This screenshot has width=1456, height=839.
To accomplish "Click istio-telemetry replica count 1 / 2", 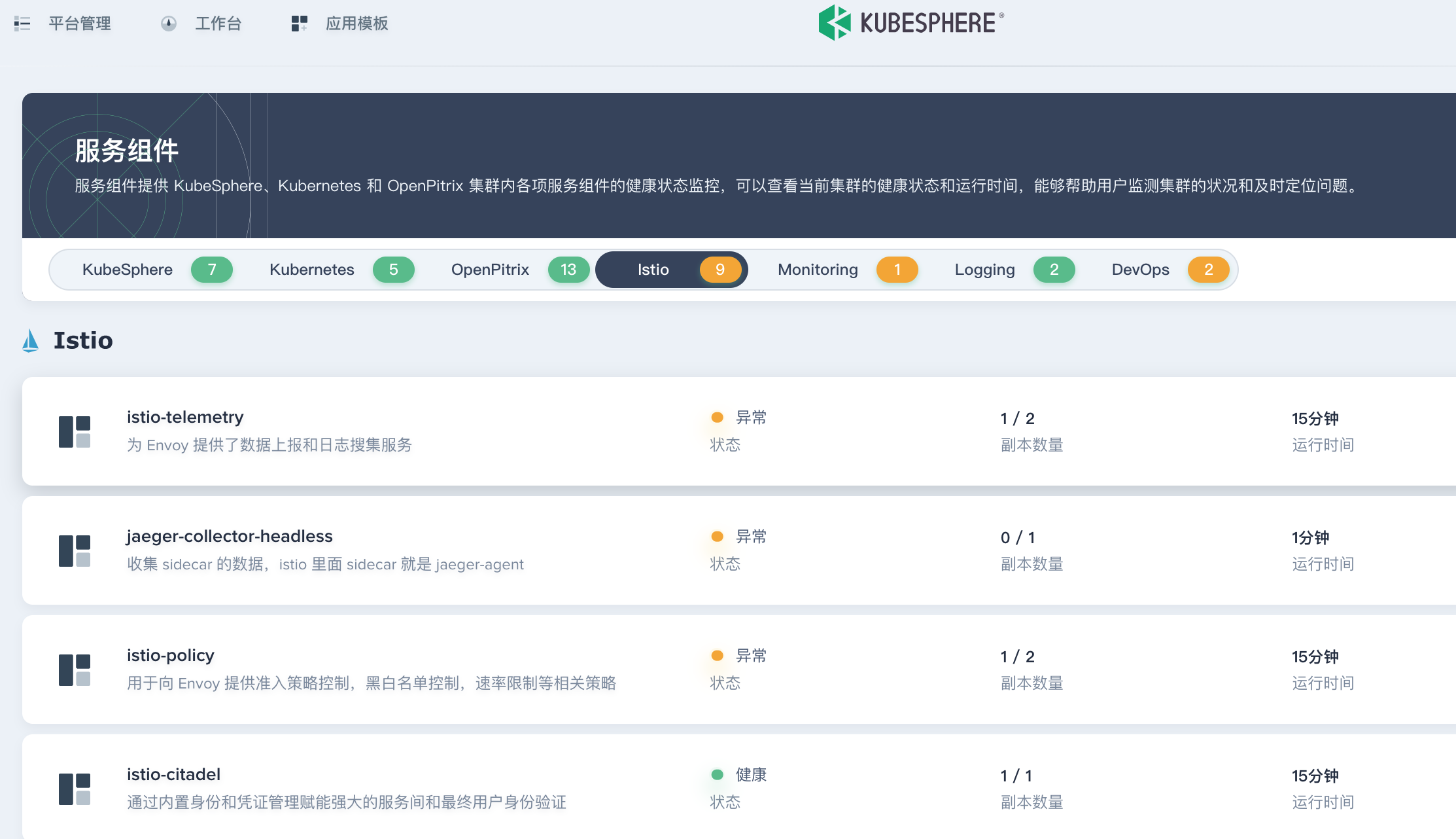I will point(1018,419).
